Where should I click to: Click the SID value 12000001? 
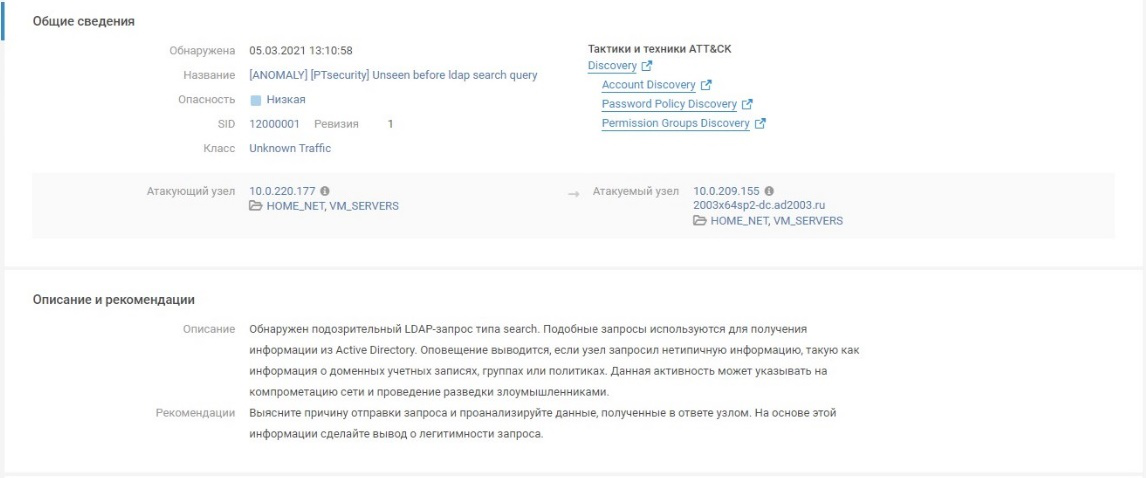pyautogui.click(x=274, y=124)
